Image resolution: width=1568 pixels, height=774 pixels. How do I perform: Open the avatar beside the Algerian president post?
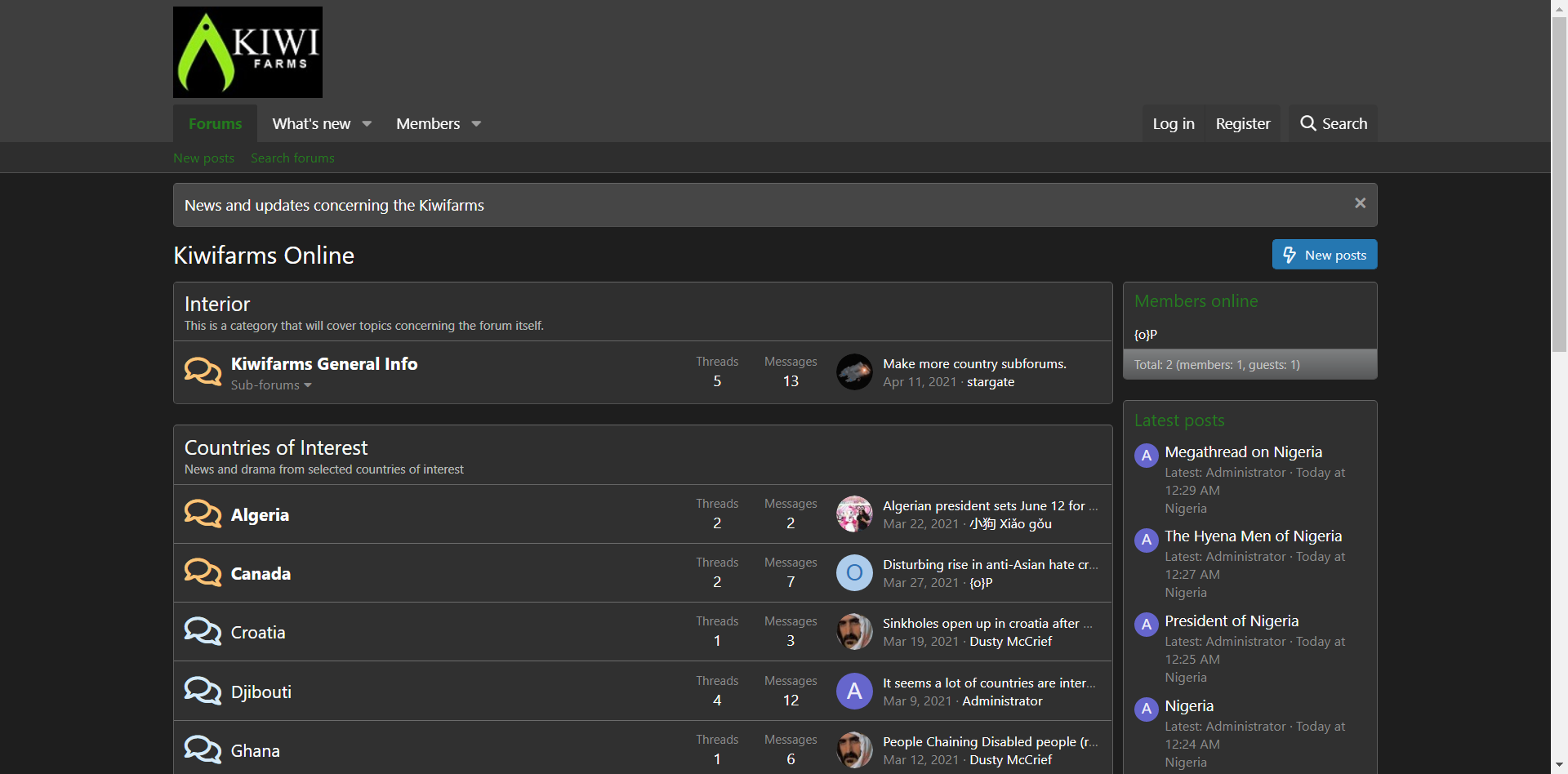pos(854,514)
